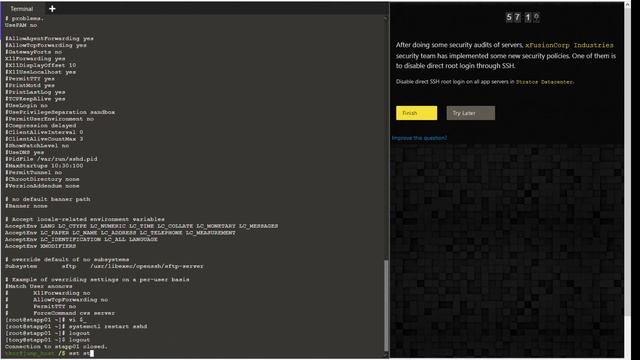Click the '#MaxStartups 10:30:100' line
Image resolution: width=640 pixels, height=360 pixels.
click(x=44, y=166)
